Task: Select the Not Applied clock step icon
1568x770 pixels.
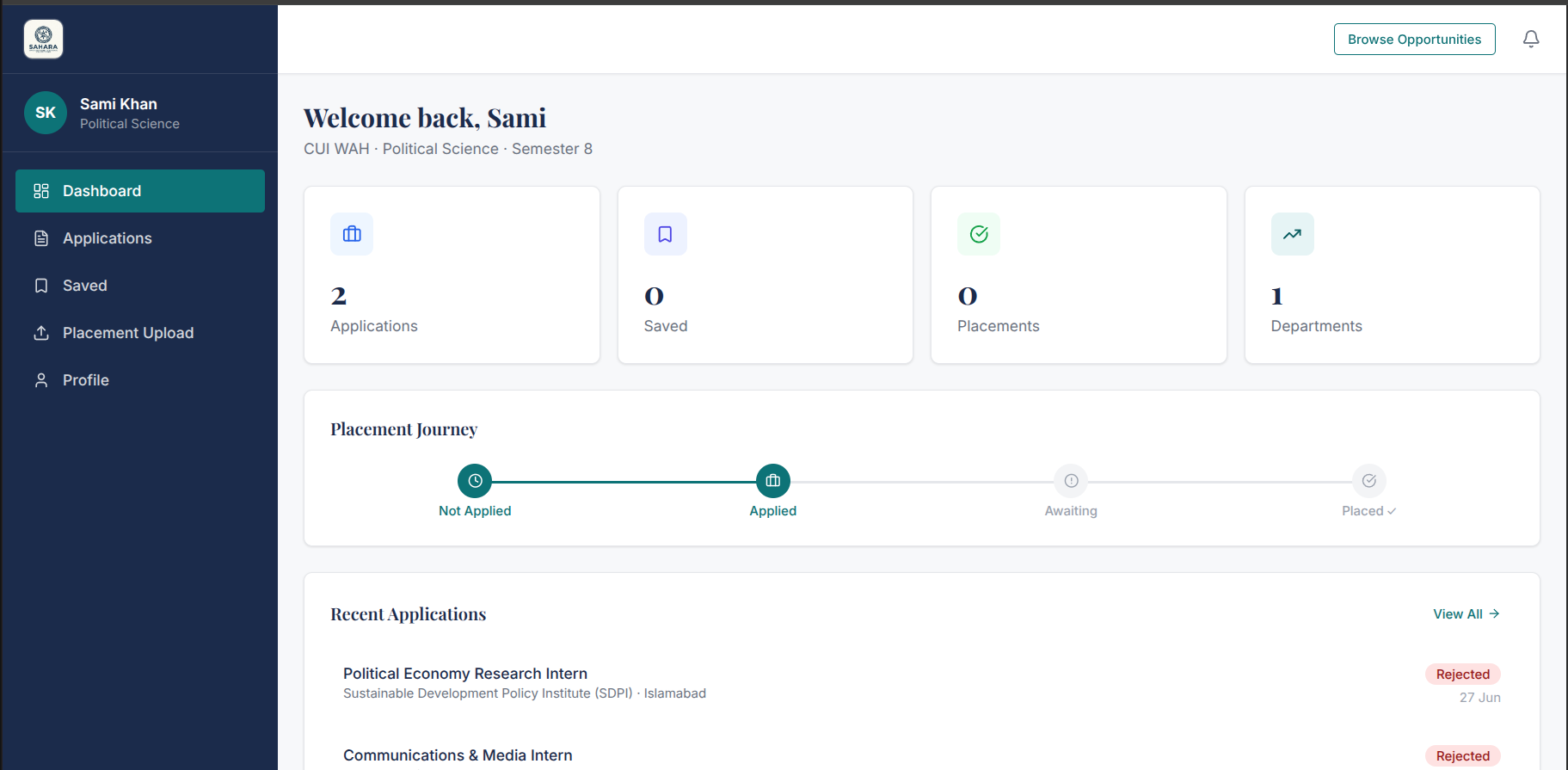Action: tap(475, 481)
